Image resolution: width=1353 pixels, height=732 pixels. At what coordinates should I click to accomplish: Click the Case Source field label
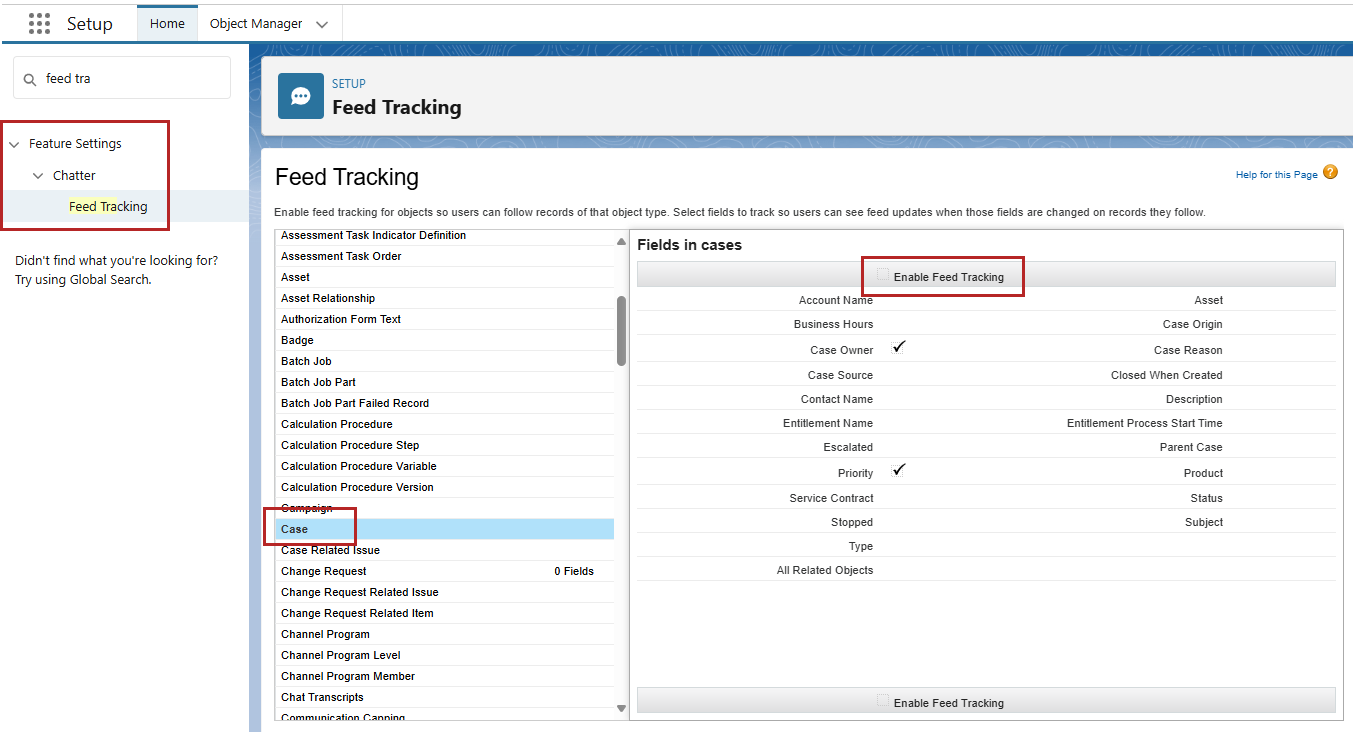click(x=840, y=375)
